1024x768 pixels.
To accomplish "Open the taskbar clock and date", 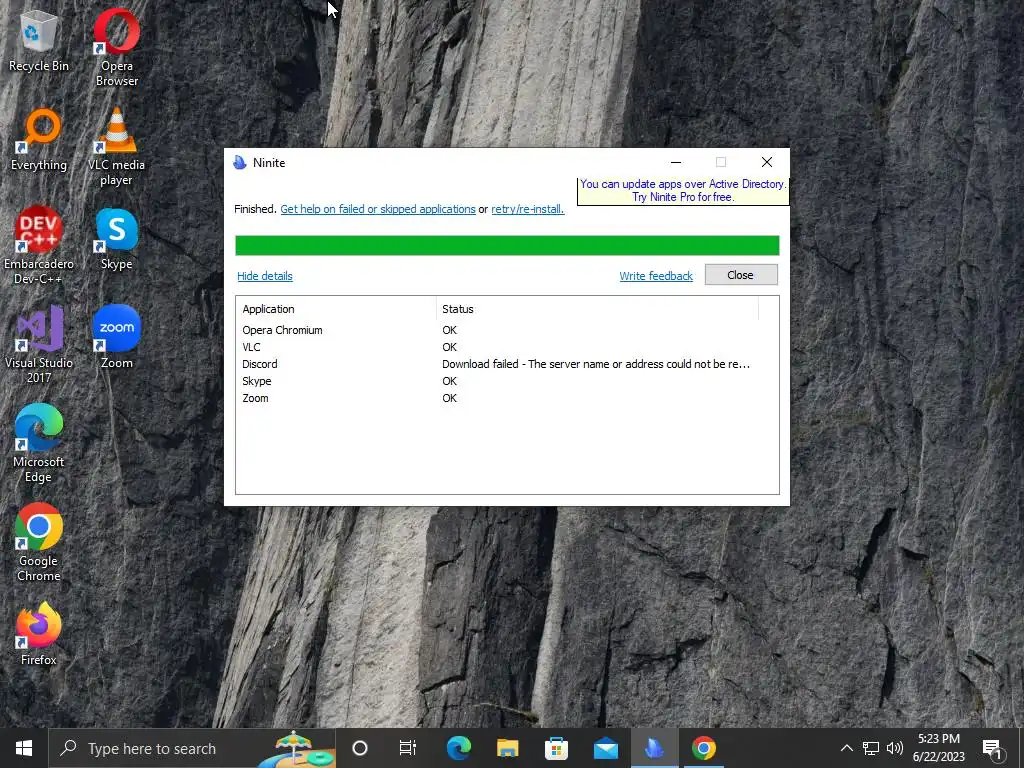I will (x=938, y=748).
